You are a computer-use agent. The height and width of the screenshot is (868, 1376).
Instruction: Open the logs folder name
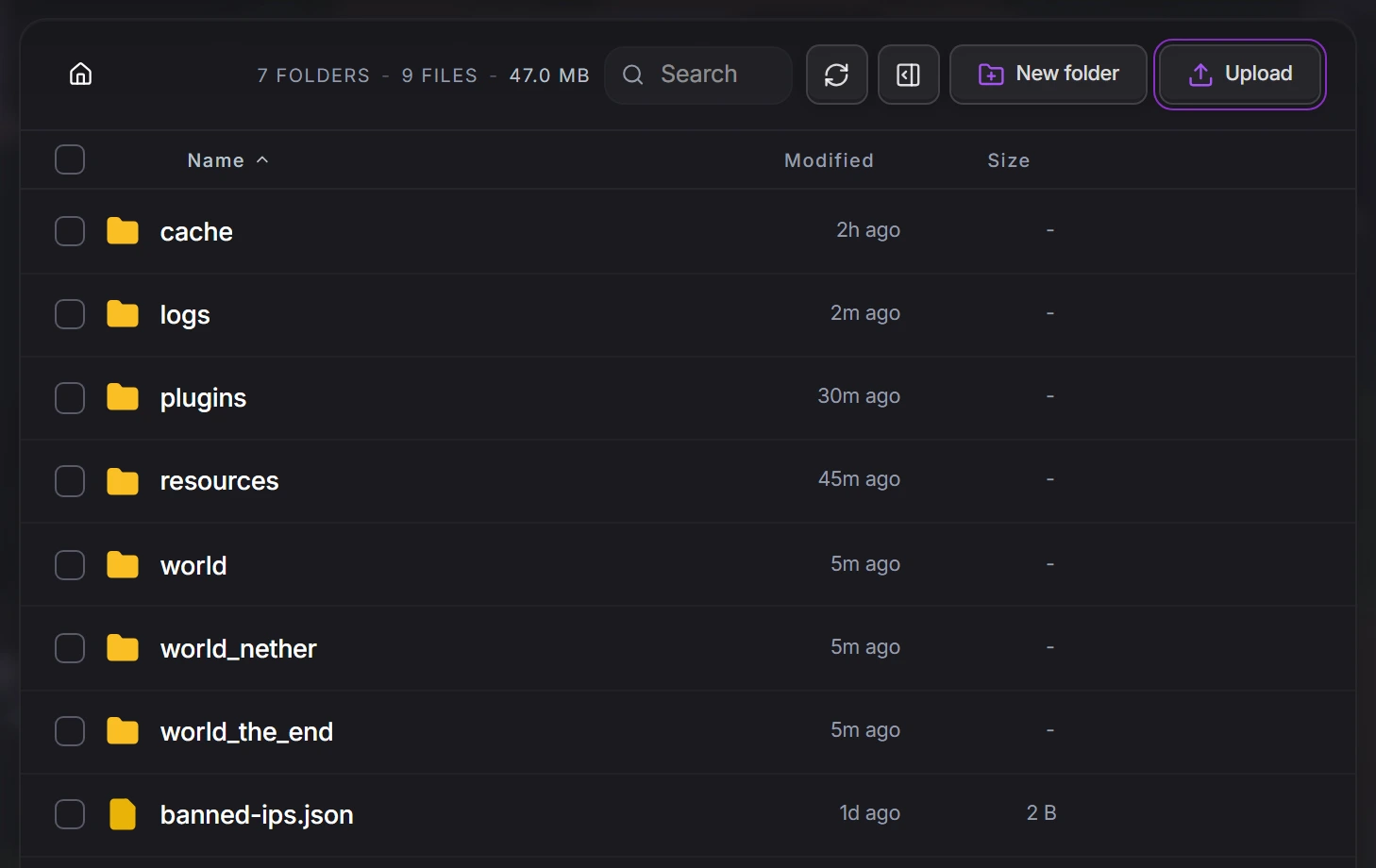click(x=185, y=315)
